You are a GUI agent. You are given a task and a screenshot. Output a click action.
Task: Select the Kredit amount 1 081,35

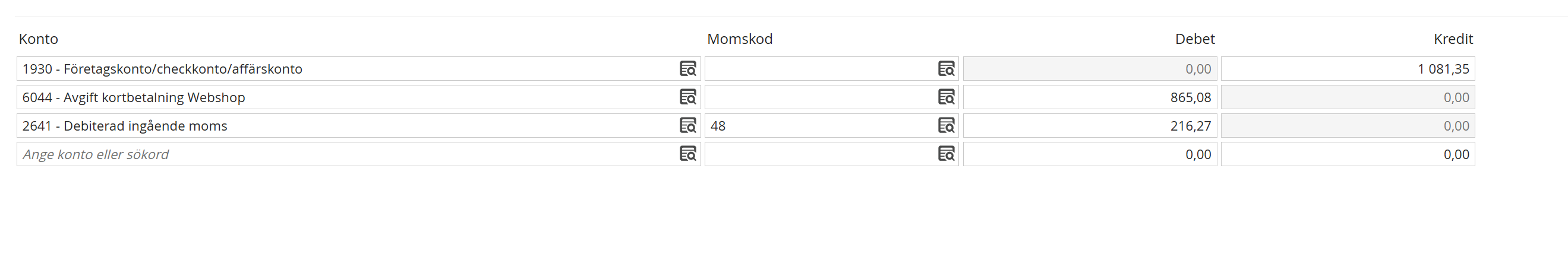(x=1348, y=69)
